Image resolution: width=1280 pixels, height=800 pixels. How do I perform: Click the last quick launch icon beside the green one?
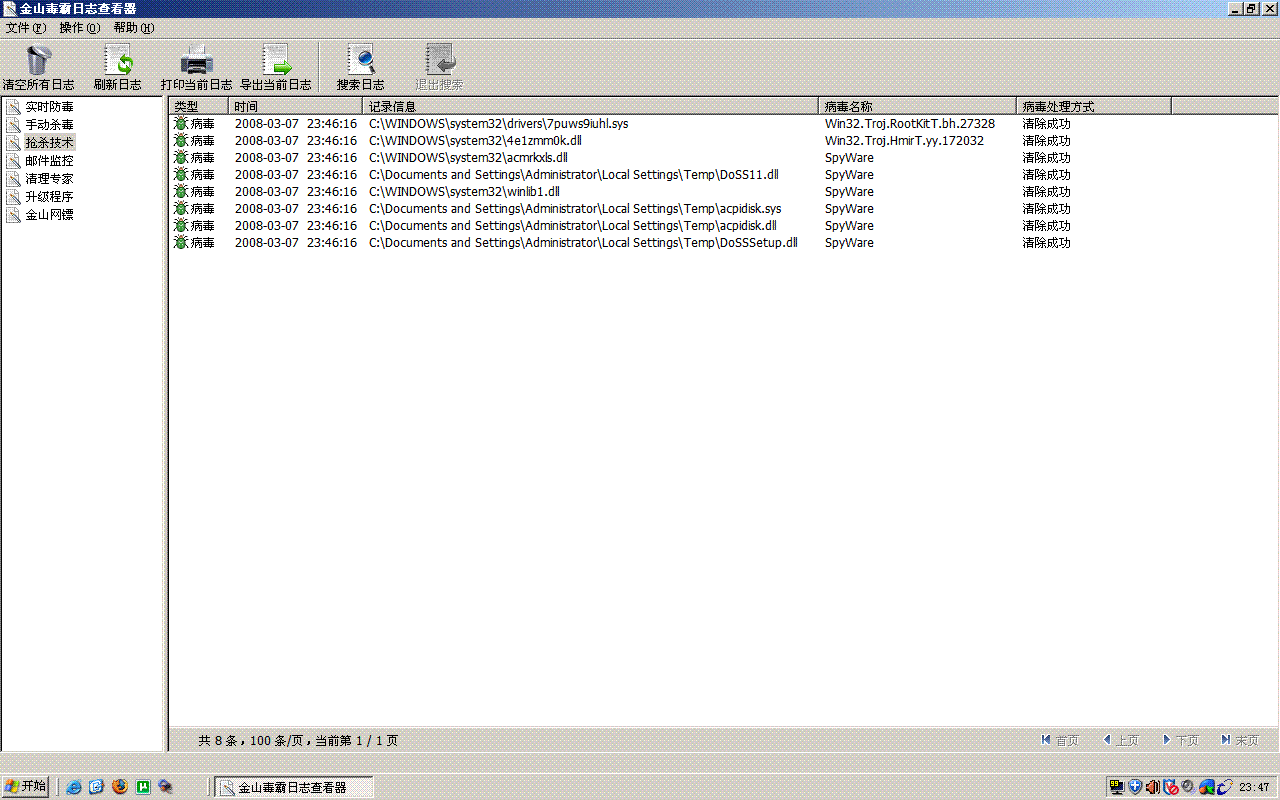[x=166, y=787]
